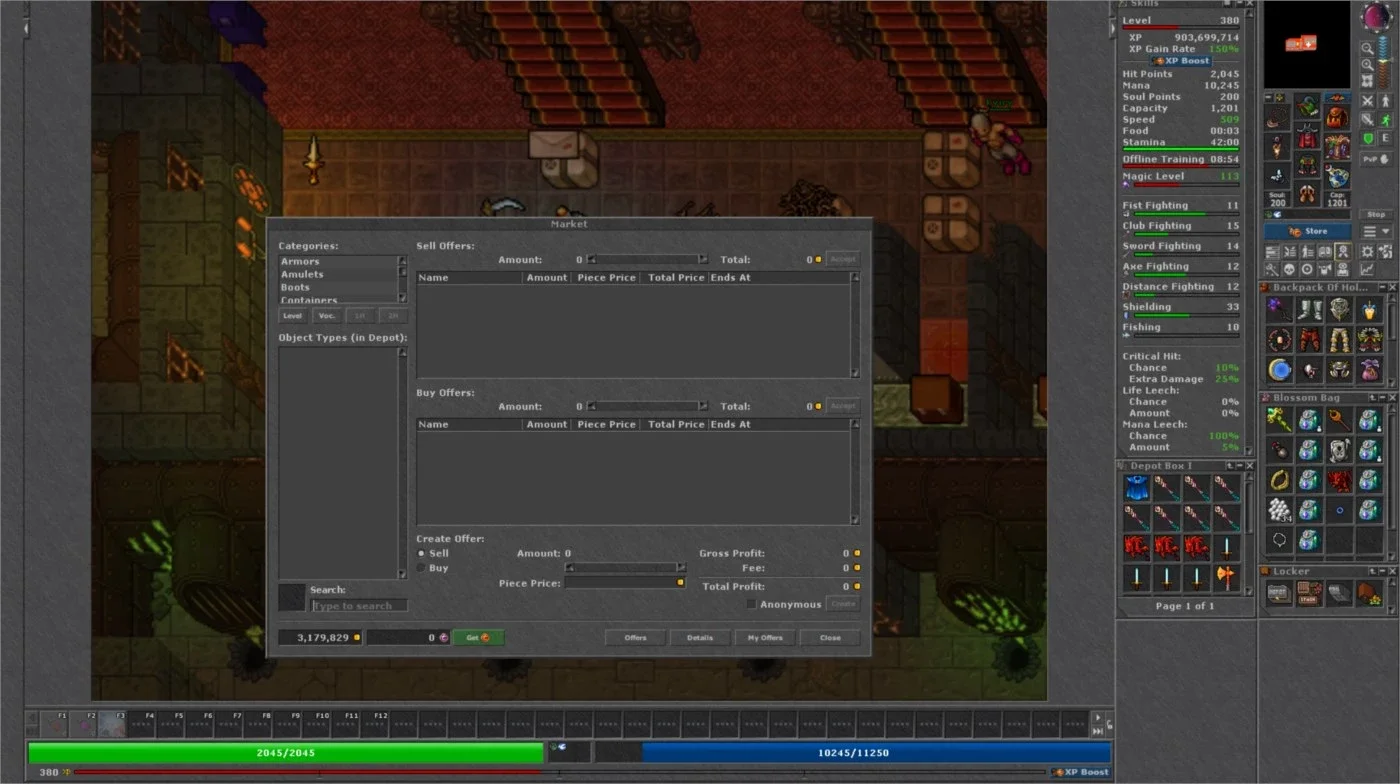Sort sell offers by Piece Price column
The height and width of the screenshot is (784, 1400).
coord(607,277)
